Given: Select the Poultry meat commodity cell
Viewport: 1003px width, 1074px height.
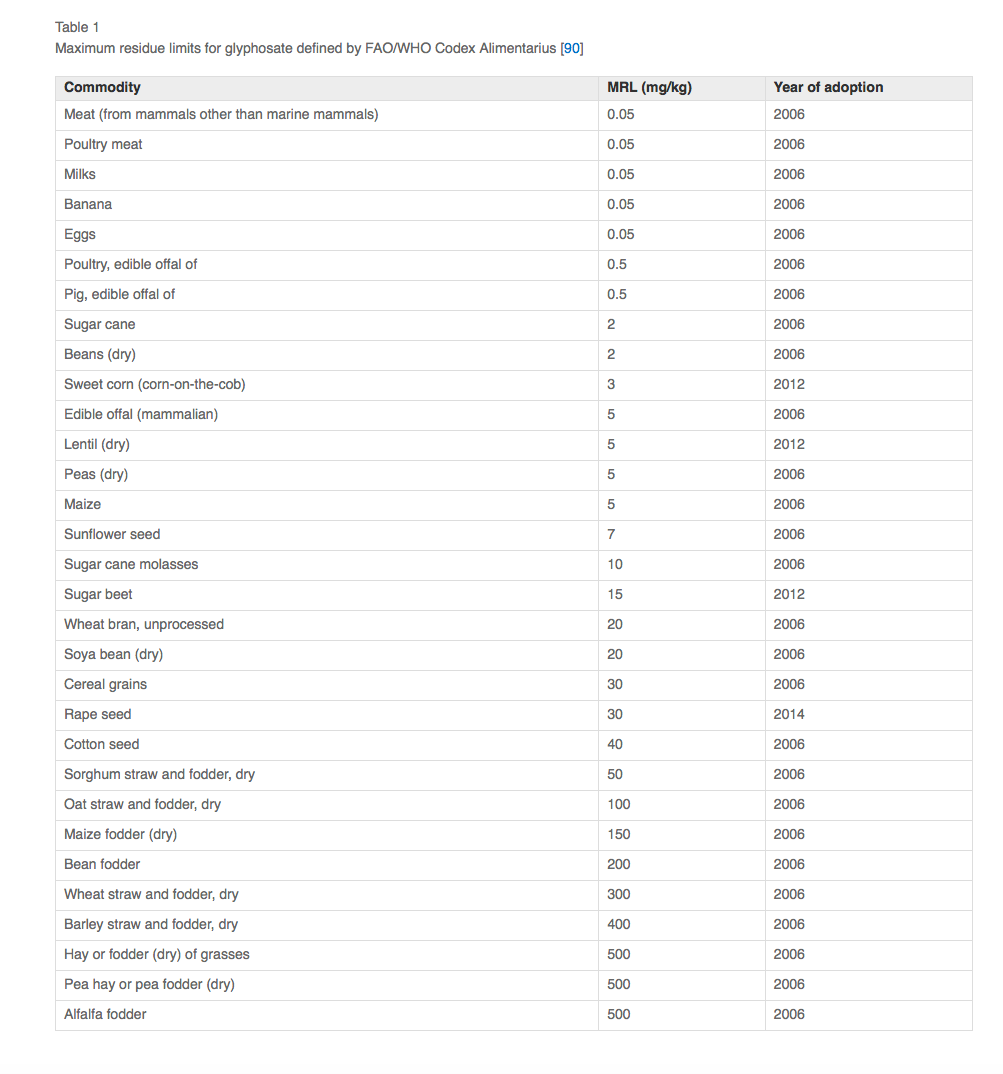Looking at the screenshot, I should 103,144.
